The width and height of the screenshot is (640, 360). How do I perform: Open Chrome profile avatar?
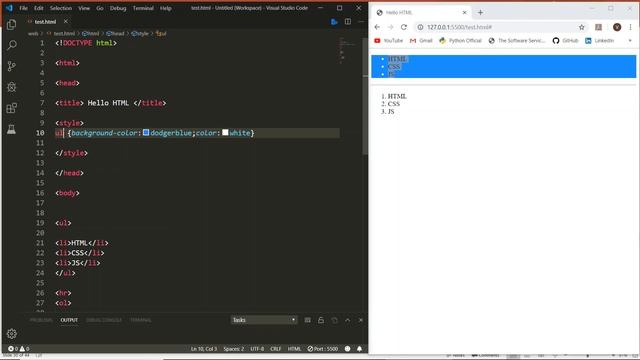(617, 27)
